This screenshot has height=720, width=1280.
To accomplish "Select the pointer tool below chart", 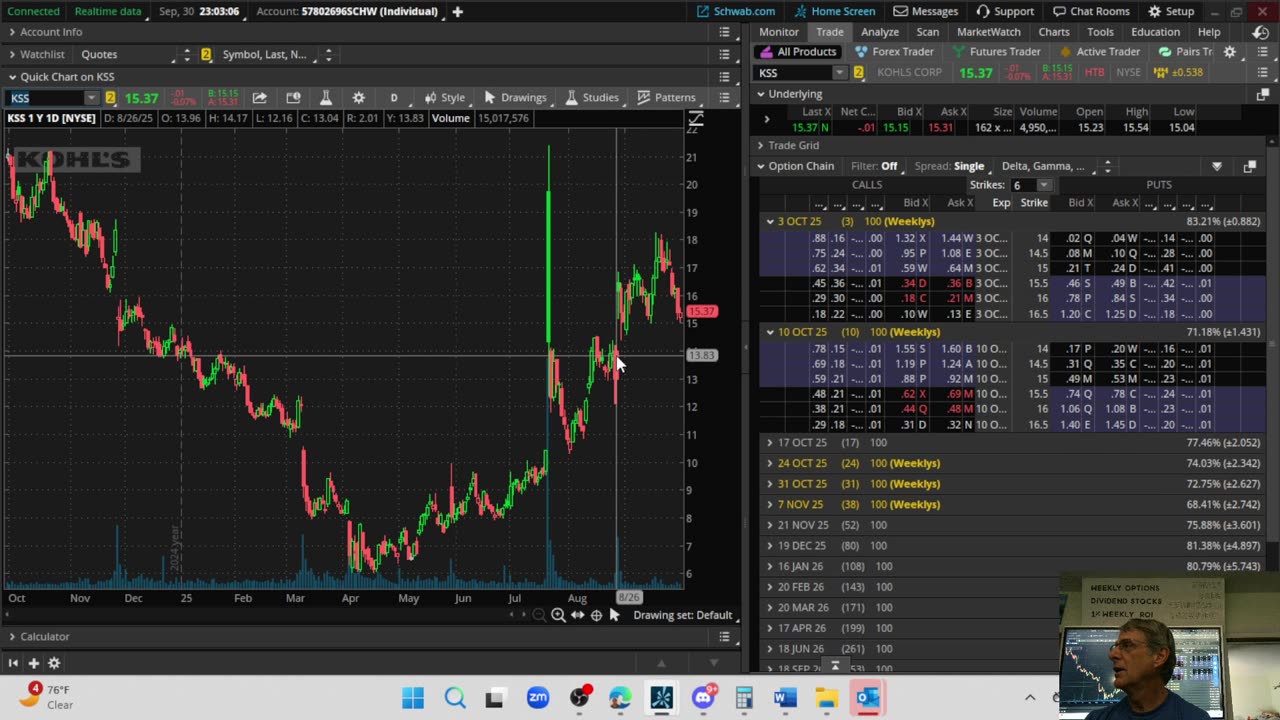I will (614, 615).
